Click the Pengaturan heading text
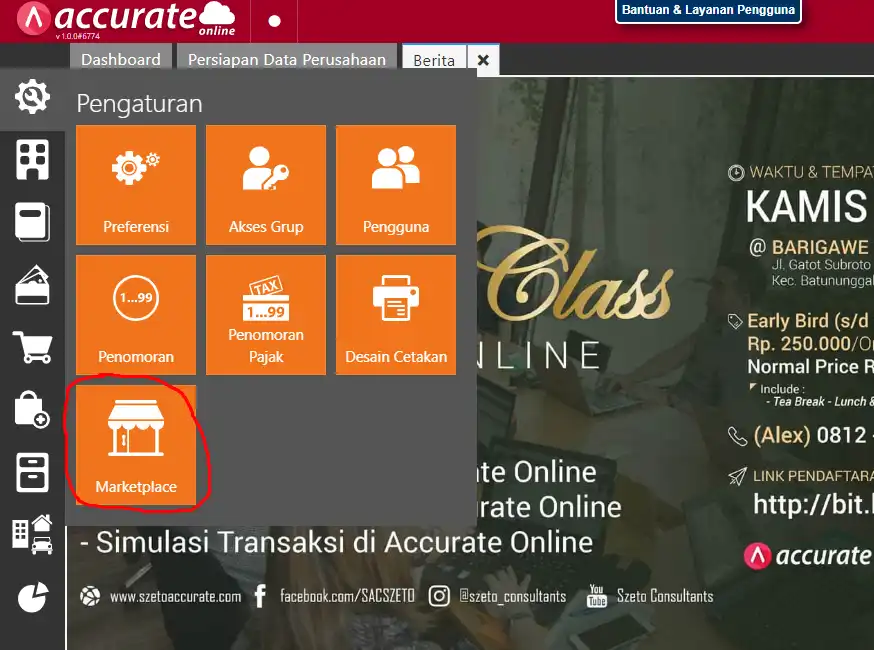This screenshot has height=650, width=874. 139,104
